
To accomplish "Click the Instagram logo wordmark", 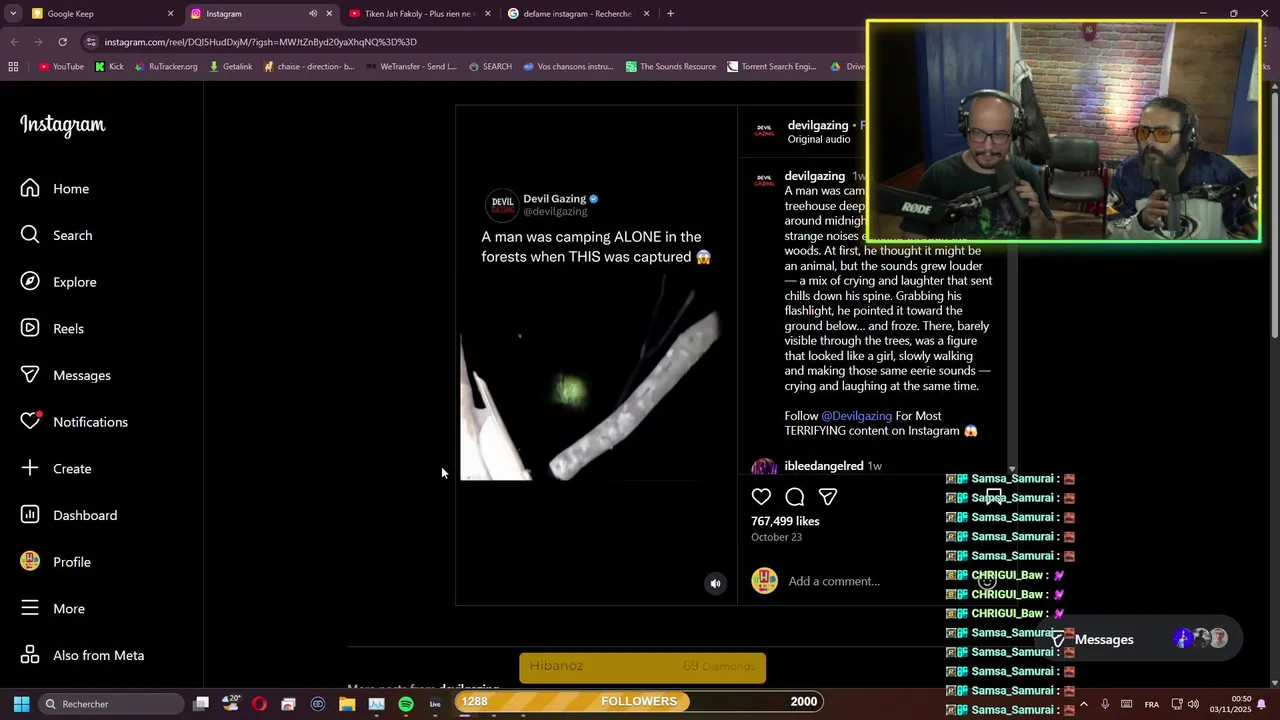I will tap(62, 125).
